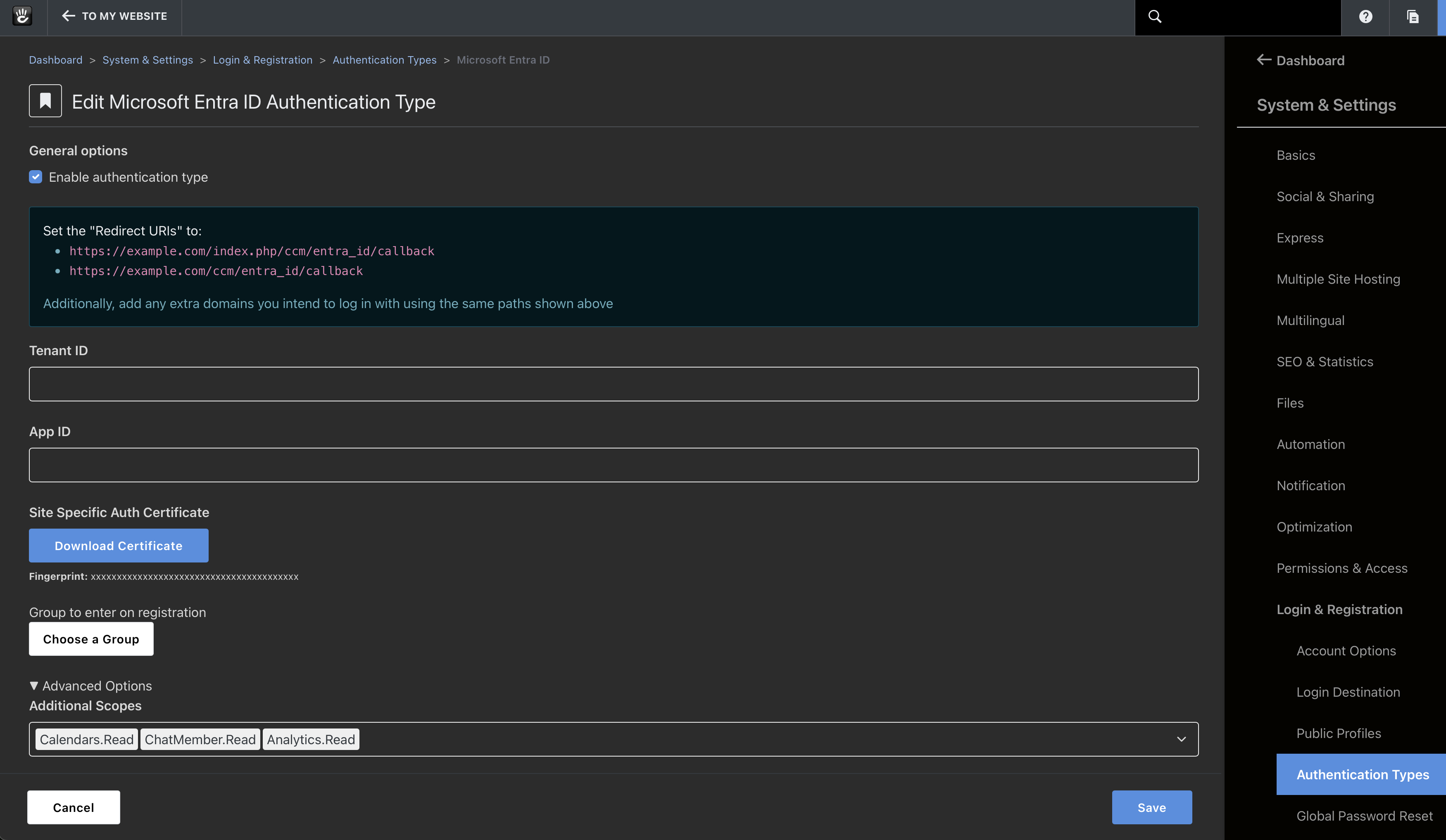Image resolution: width=1446 pixels, height=840 pixels.
Task: Open the Additional Scopes dropdown arrow
Action: 1181,739
